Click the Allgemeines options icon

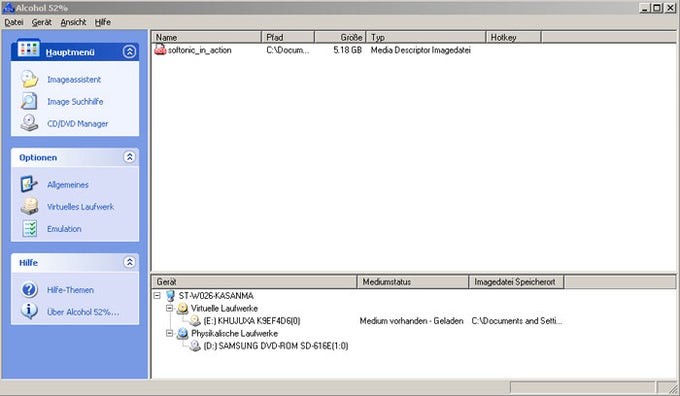[29, 184]
